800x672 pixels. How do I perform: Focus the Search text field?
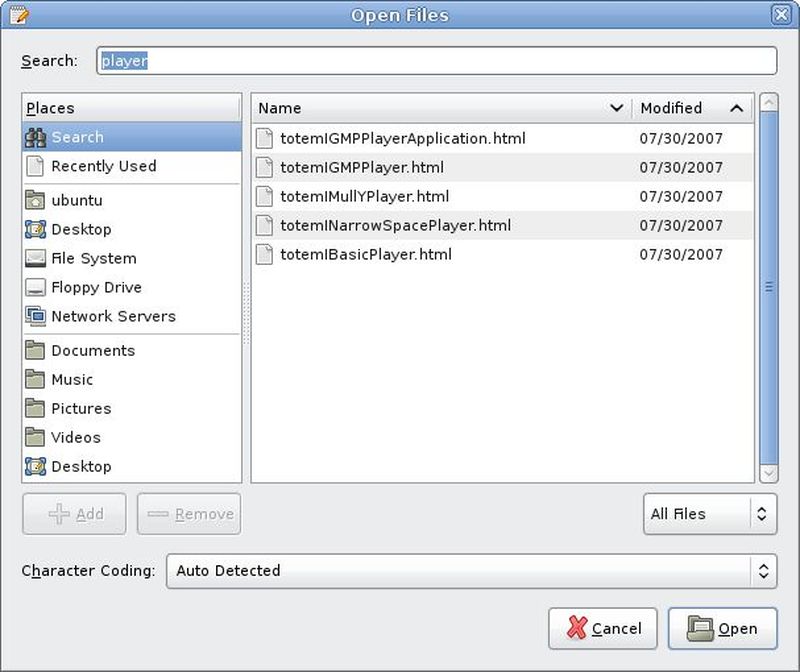436,61
